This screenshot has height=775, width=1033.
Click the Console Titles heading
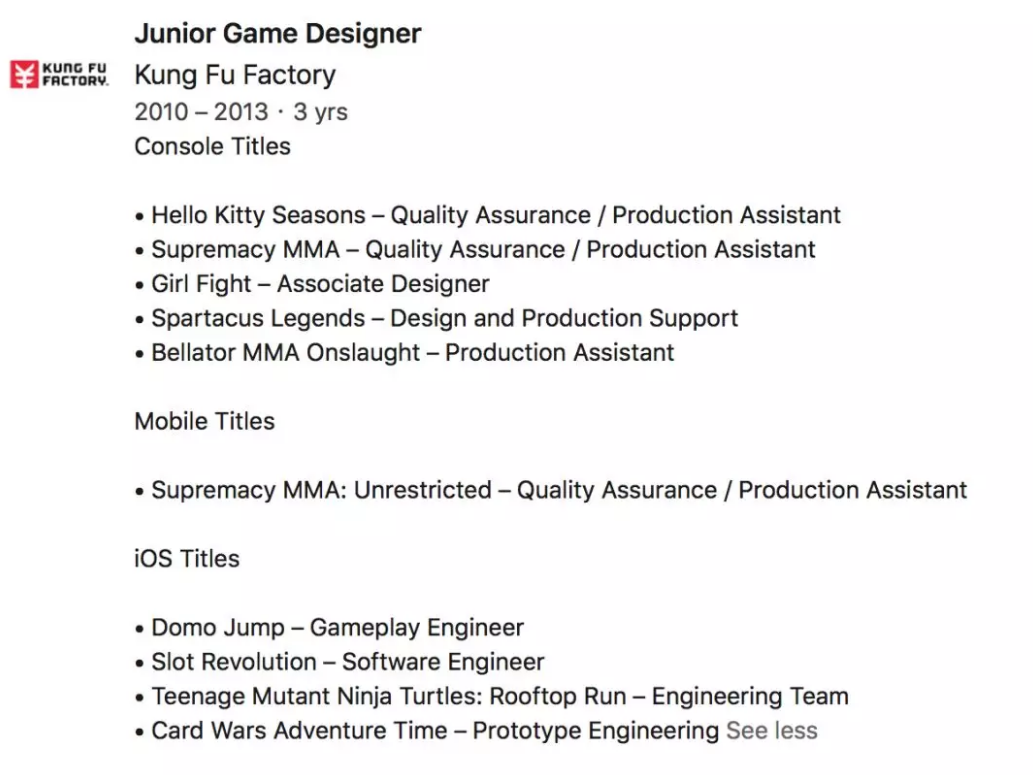coord(212,146)
